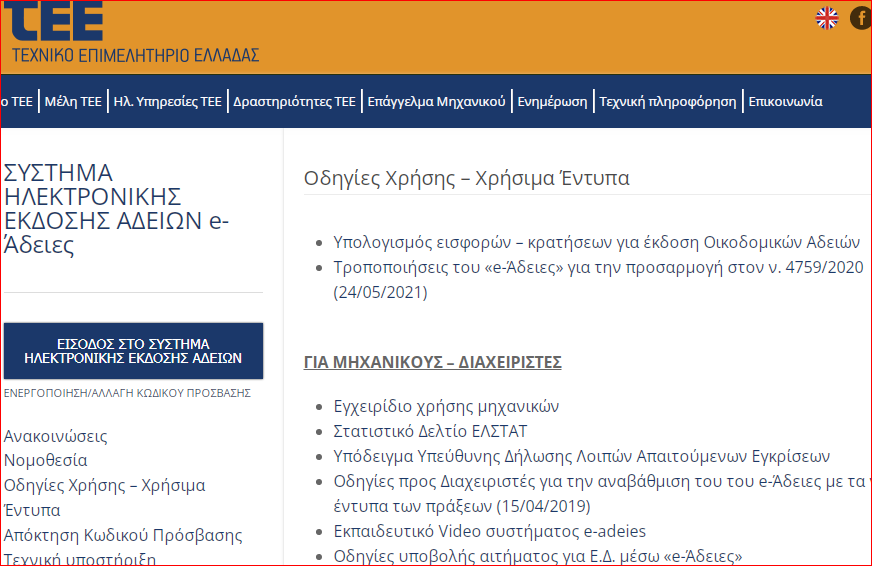Open the 'Επάγγελμα Μηχανικού' menu

point(436,102)
